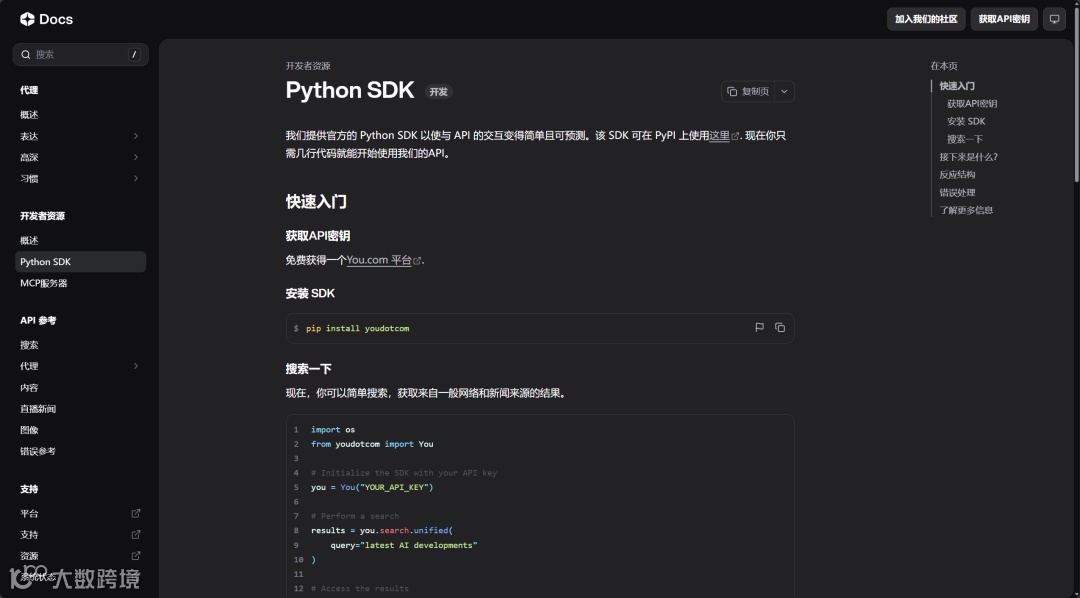Expand the 高深 sidebar section
The height and width of the screenshot is (598, 1080).
[136, 157]
